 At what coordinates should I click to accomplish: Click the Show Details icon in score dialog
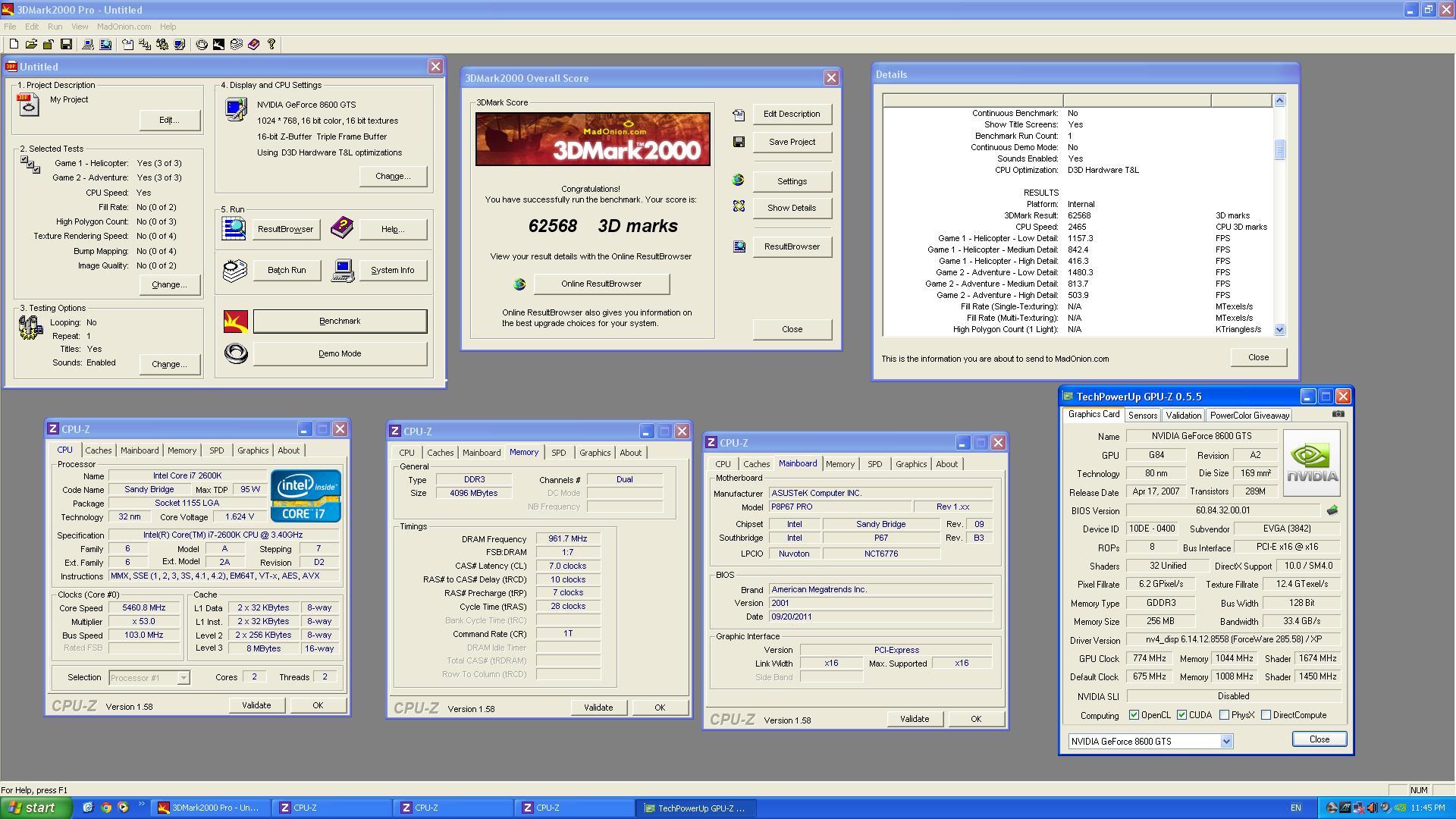click(739, 206)
